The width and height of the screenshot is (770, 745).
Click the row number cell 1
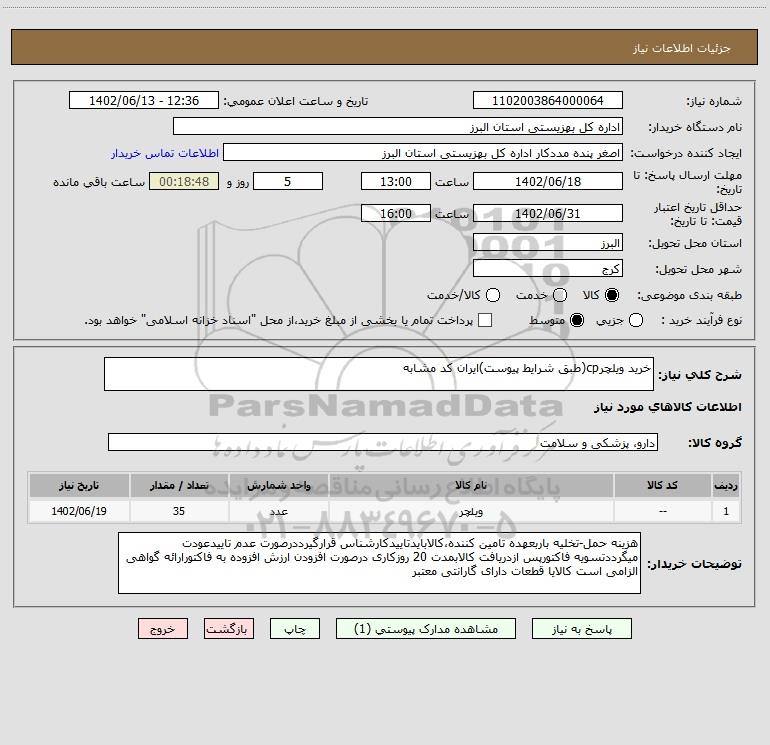click(x=726, y=511)
